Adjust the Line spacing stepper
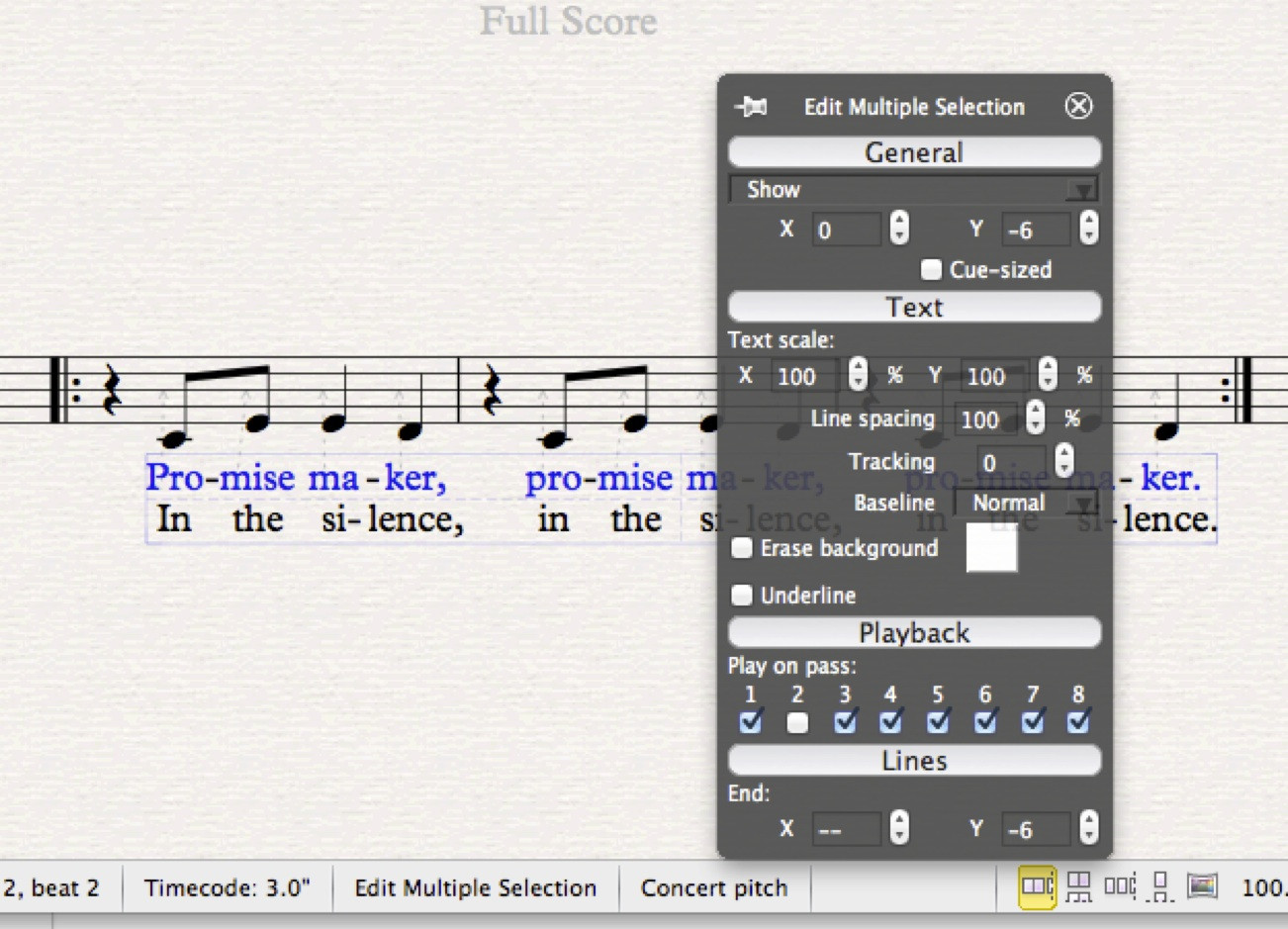 (1035, 418)
